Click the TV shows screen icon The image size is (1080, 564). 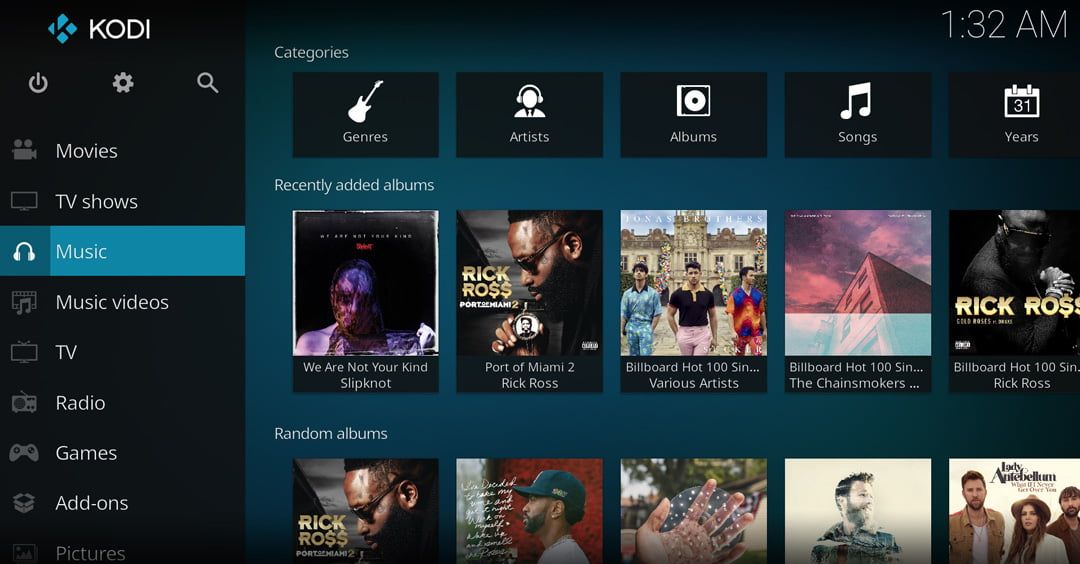(x=24, y=201)
